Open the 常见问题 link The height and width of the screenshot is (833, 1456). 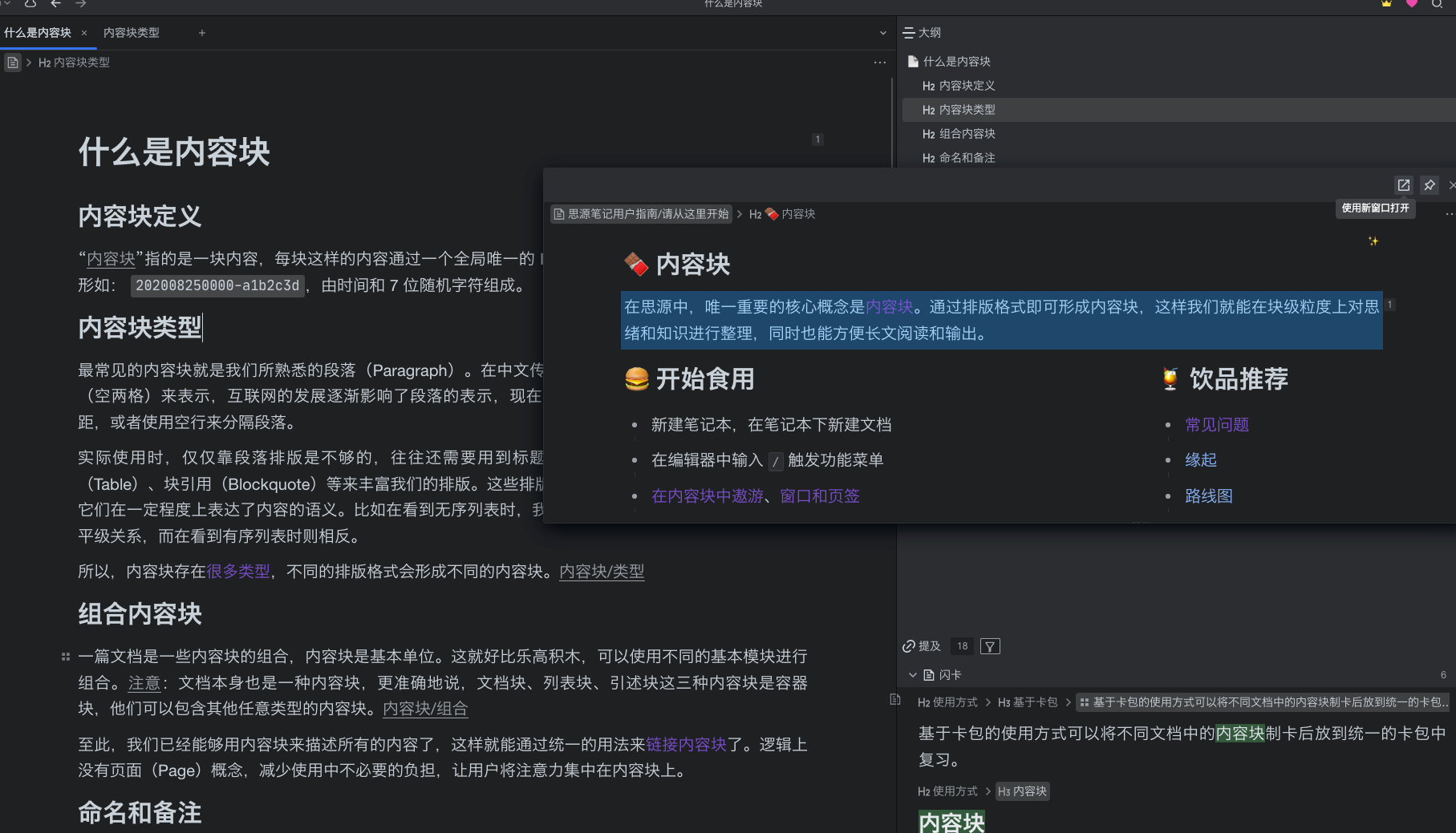click(x=1216, y=425)
